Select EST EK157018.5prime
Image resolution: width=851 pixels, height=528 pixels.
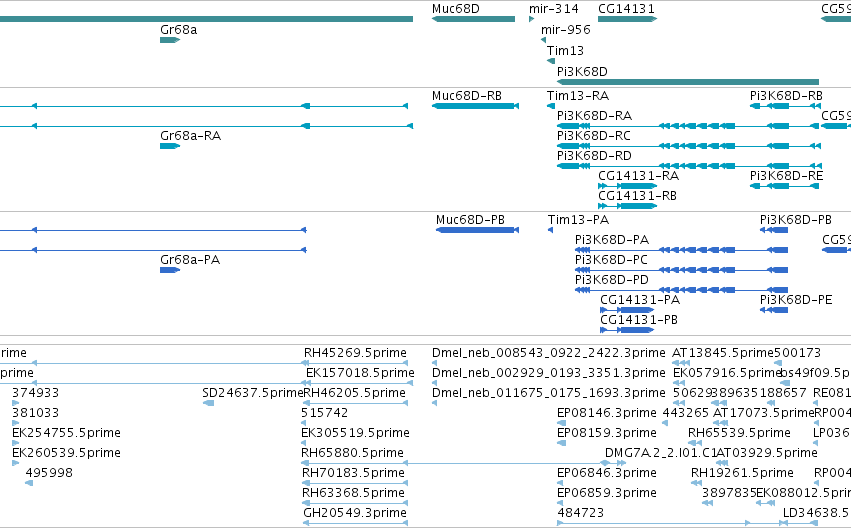pyautogui.click(x=360, y=373)
